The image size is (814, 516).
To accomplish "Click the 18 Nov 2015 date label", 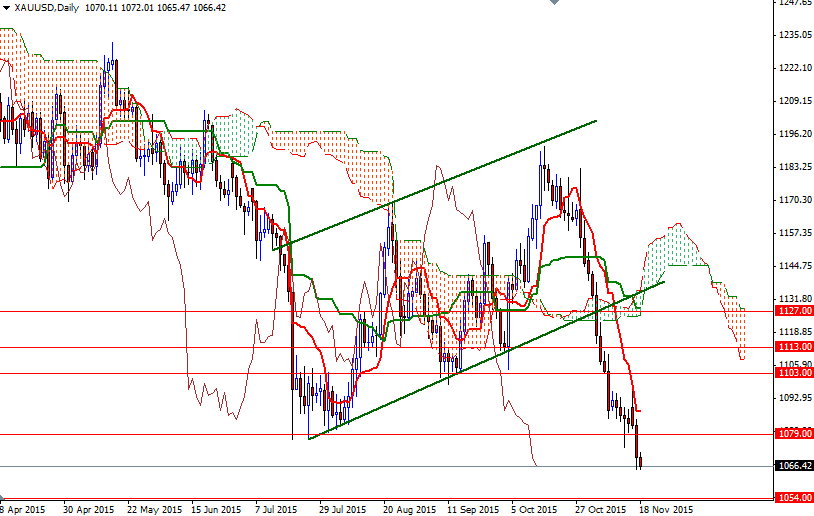I will (666, 508).
